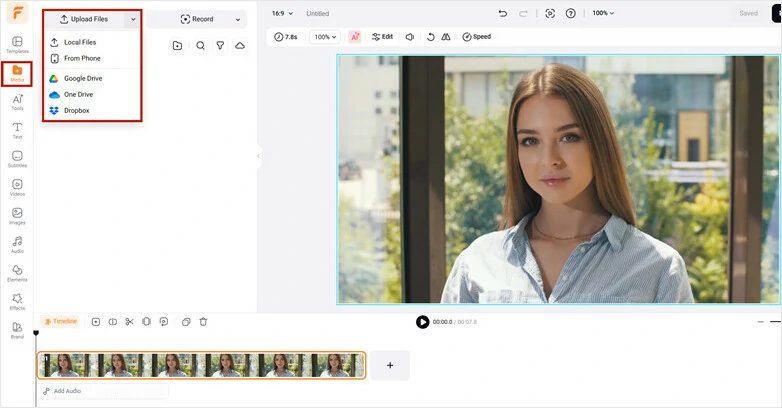Click the add scene icon in timeline toolbar
This screenshot has height=408, width=782.
point(96,322)
